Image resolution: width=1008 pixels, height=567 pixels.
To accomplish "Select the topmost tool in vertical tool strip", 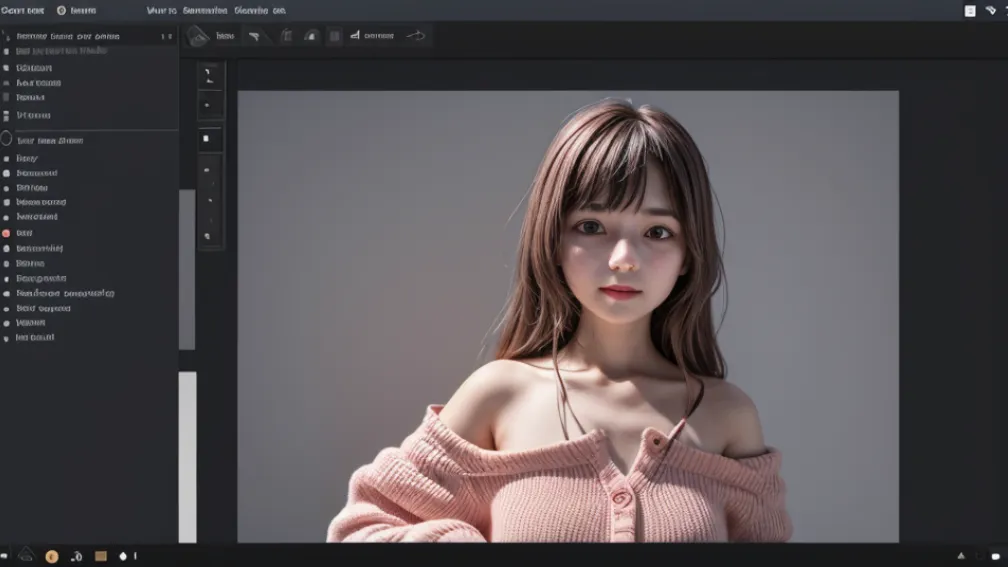I will click(x=209, y=76).
